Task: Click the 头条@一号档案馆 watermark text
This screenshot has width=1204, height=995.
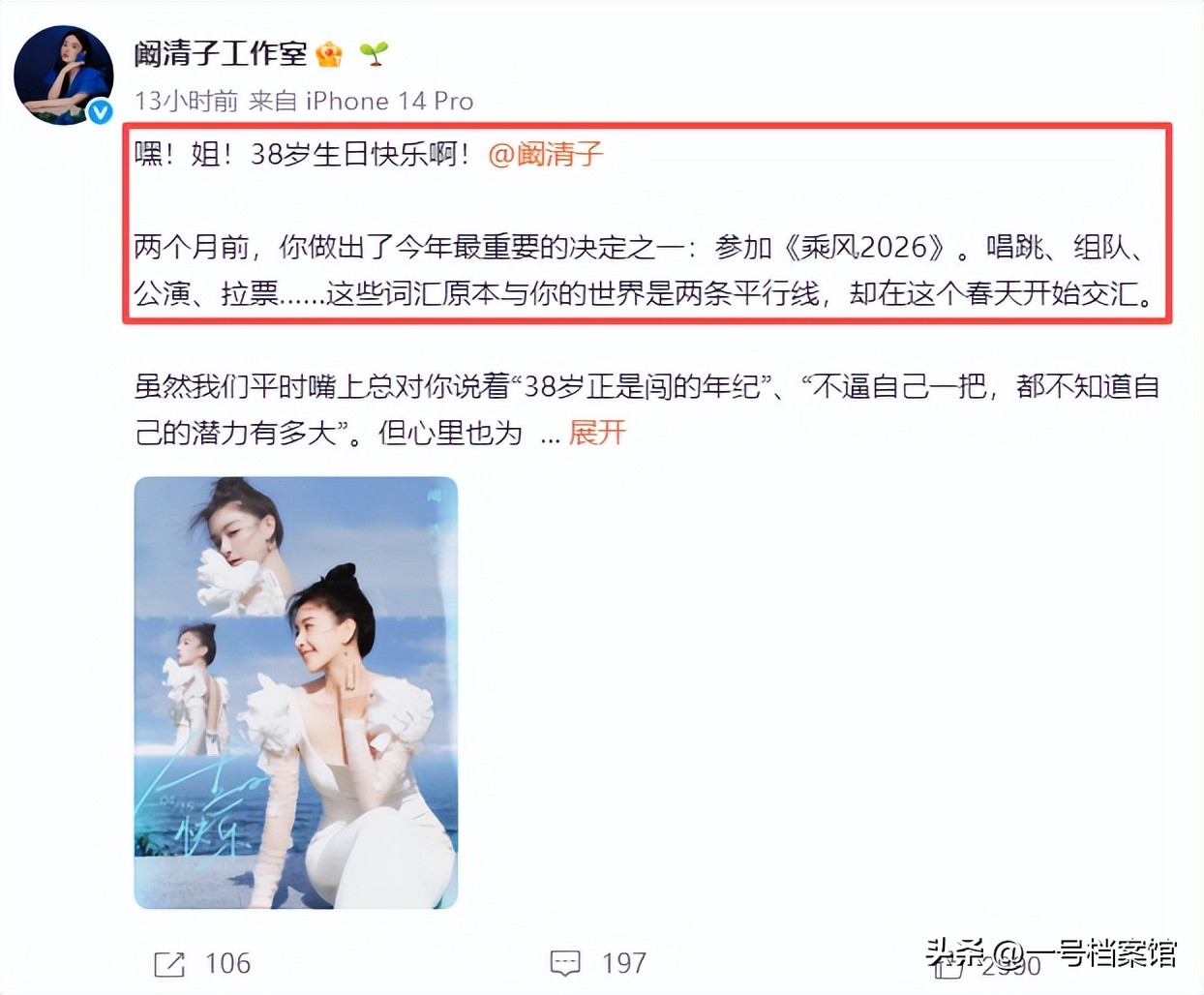Action: click(1051, 953)
